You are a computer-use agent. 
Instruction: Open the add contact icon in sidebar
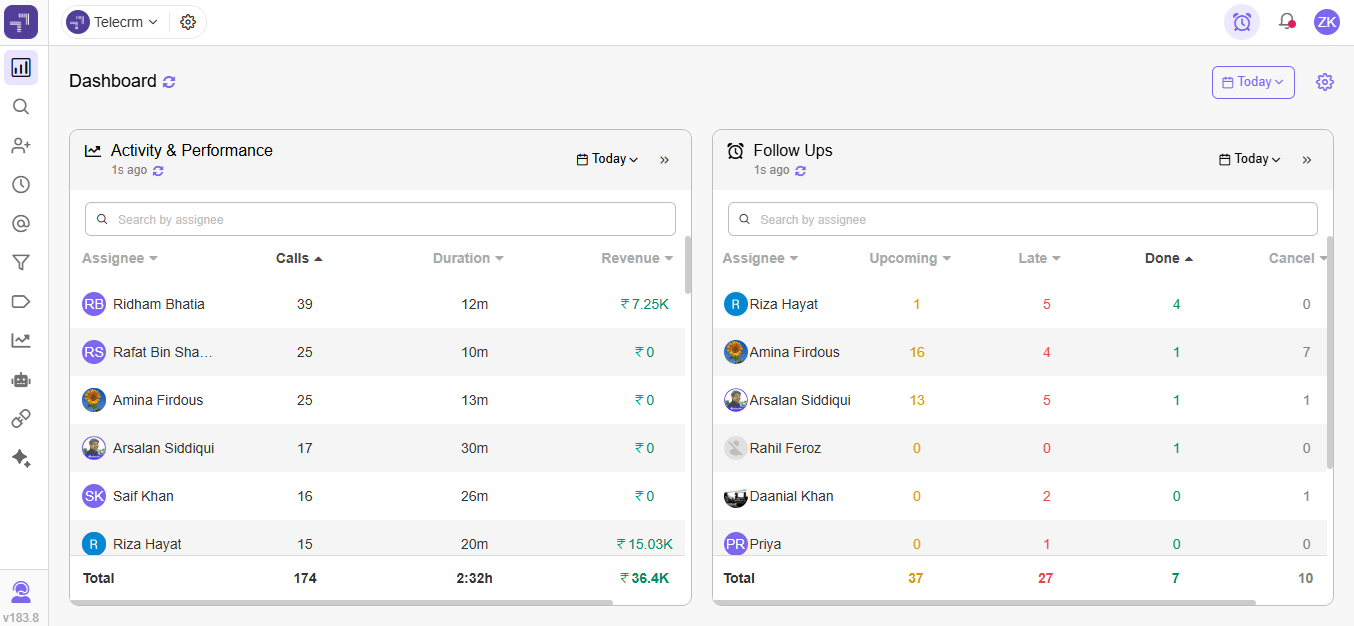point(20,145)
